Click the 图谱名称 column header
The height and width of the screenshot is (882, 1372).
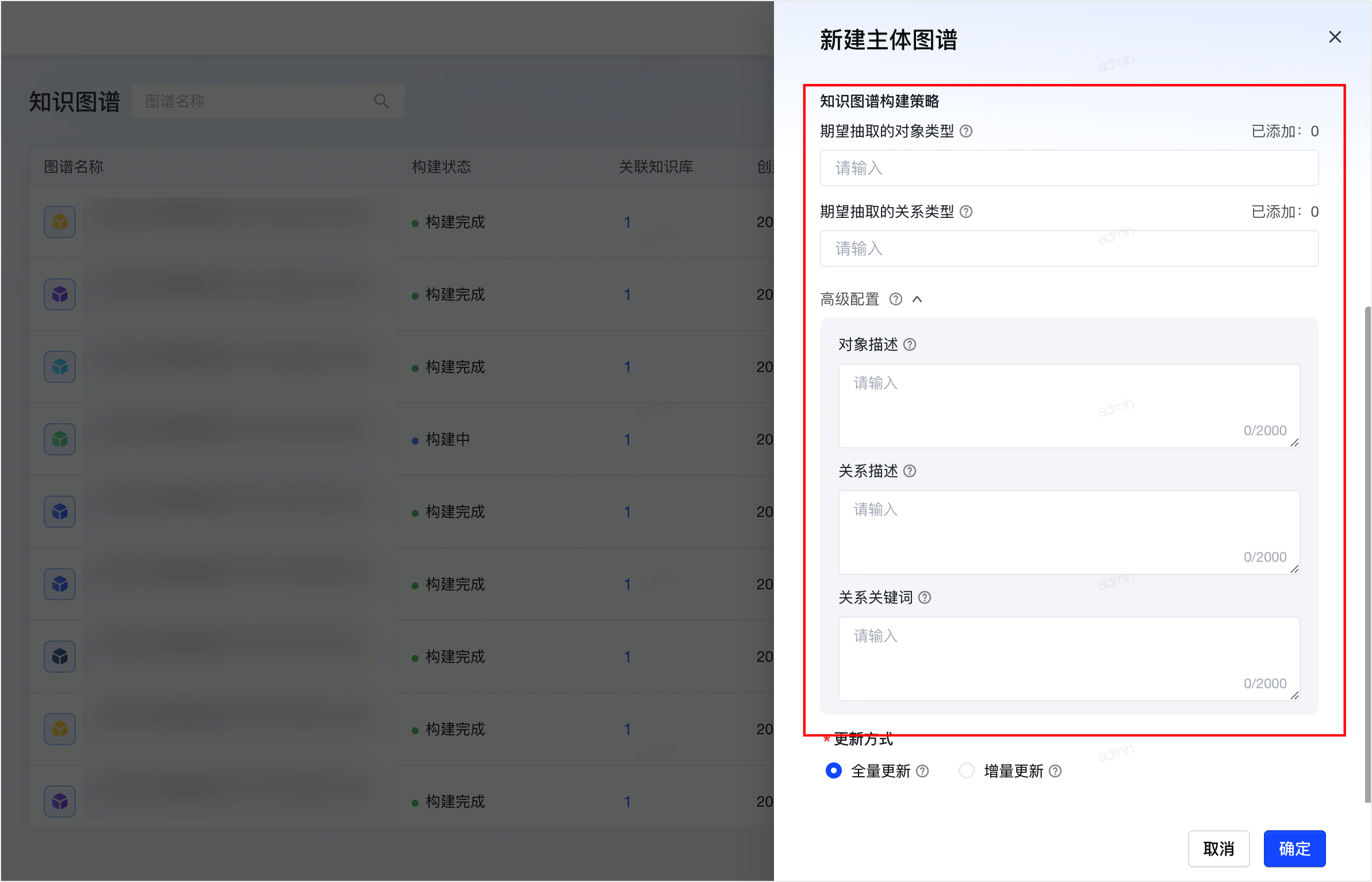(x=74, y=167)
